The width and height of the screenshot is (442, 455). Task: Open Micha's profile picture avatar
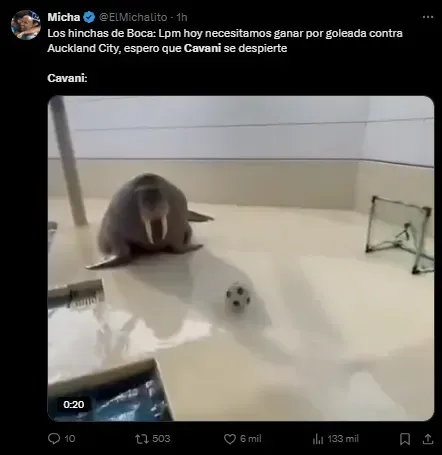click(x=26, y=25)
